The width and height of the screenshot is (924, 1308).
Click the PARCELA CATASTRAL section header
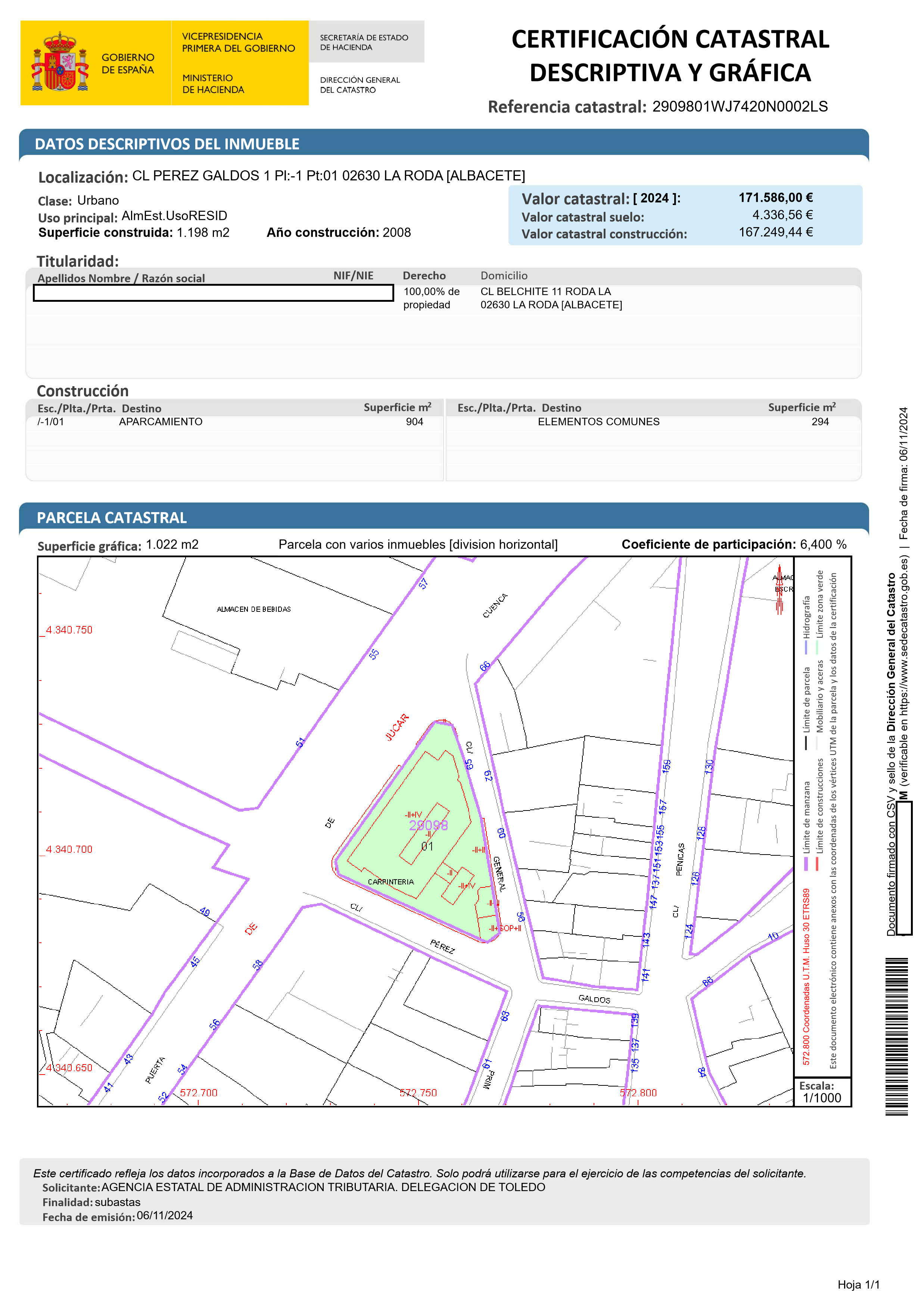[x=112, y=518]
